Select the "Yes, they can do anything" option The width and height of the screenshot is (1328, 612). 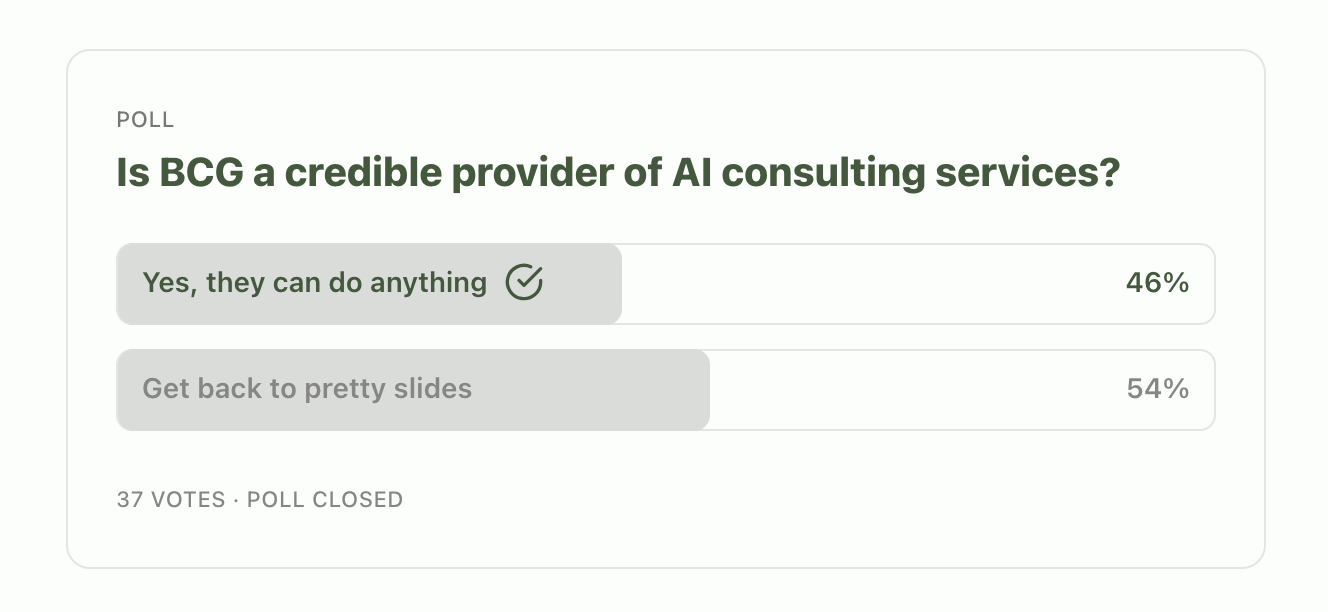[x=314, y=283]
